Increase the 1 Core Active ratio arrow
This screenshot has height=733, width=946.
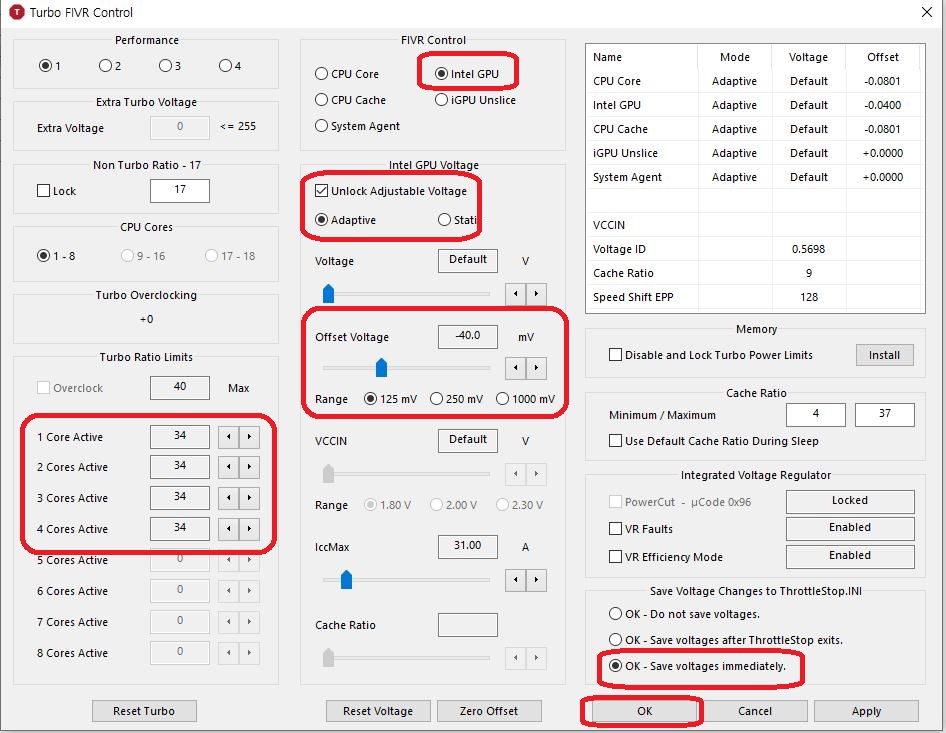[x=249, y=437]
